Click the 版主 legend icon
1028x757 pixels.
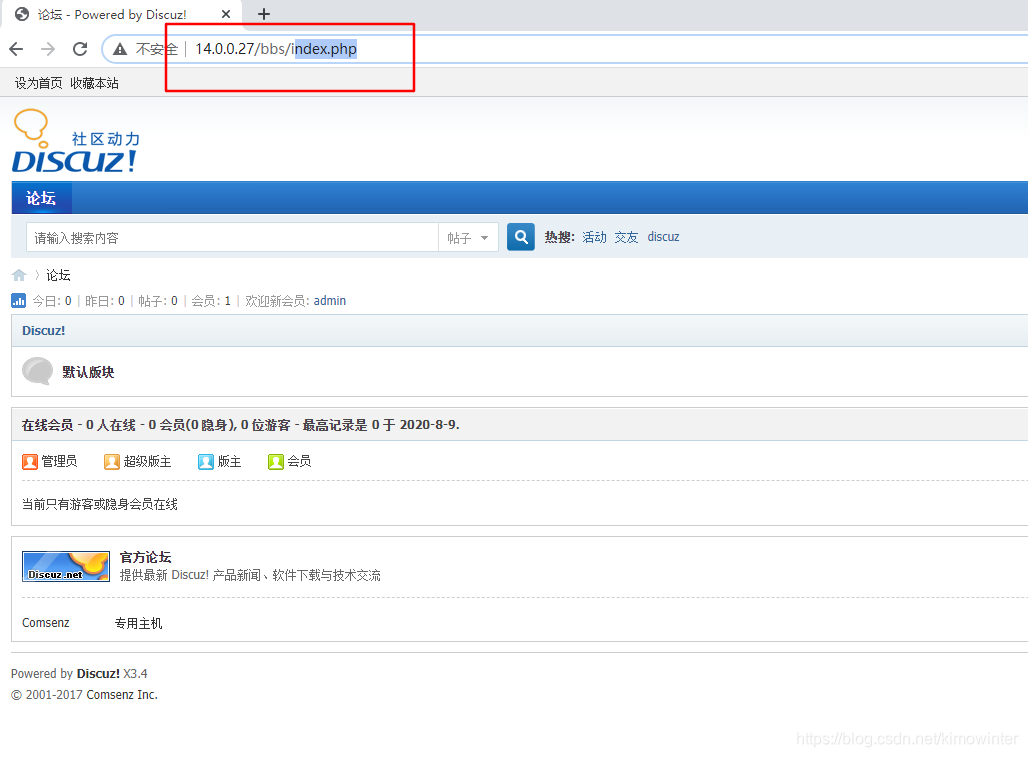pyautogui.click(x=206, y=461)
